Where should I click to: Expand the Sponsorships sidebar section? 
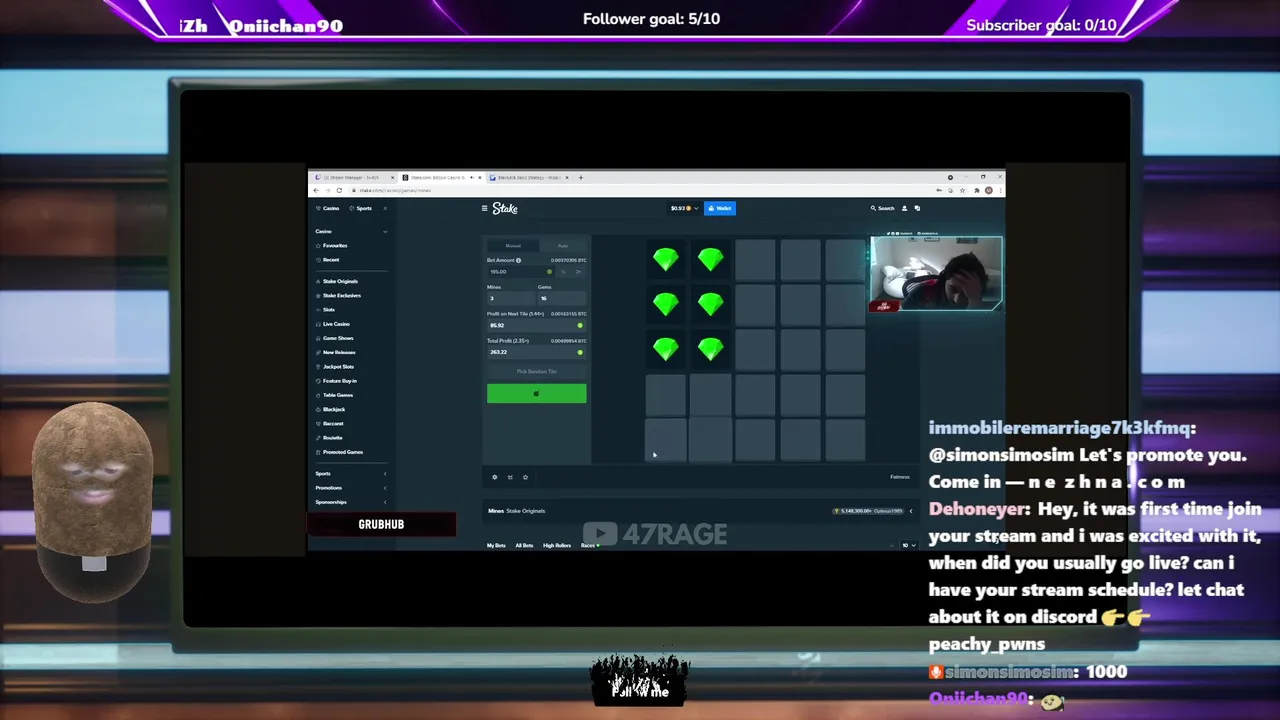(385, 502)
